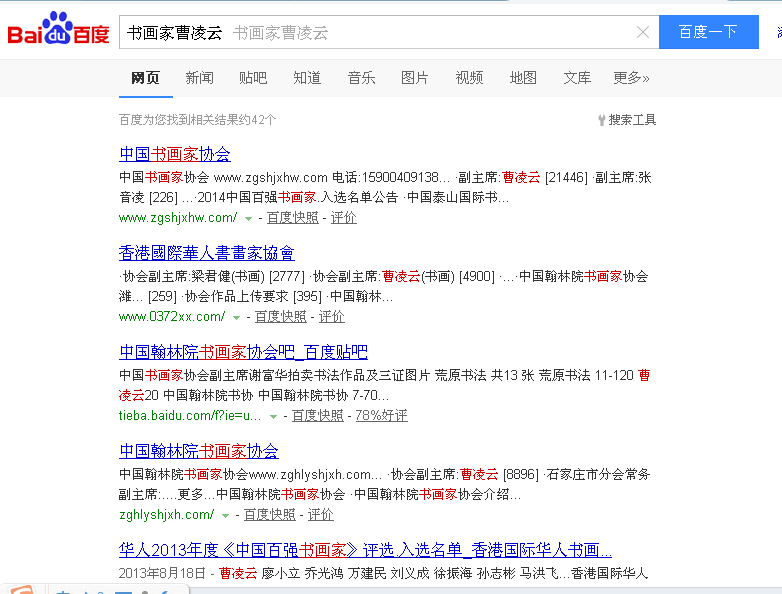Clear the search box with the X
The image size is (782, 594).
pos(643,32)
